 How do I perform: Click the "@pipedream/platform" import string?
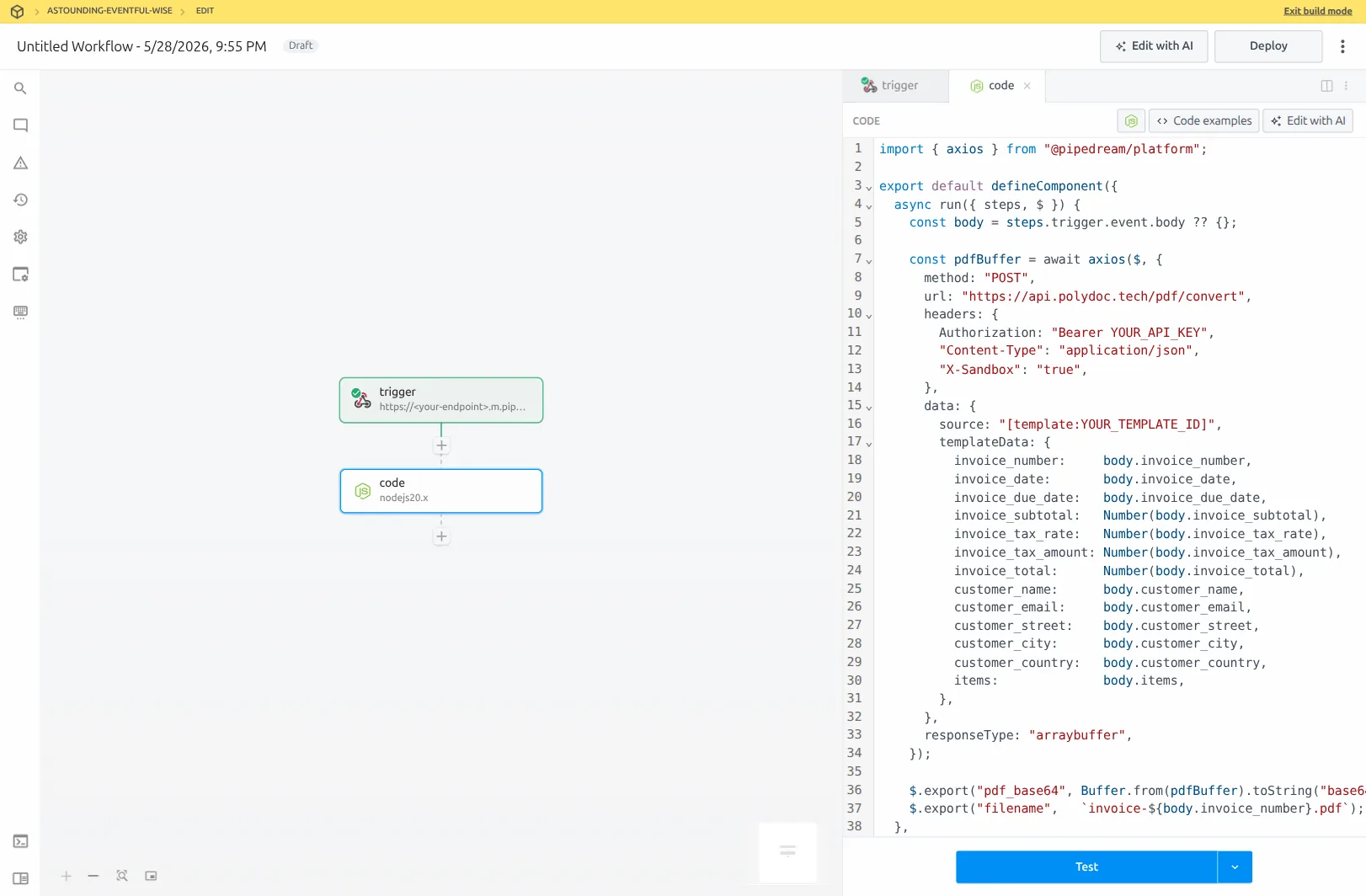(x=1122, y=149)
